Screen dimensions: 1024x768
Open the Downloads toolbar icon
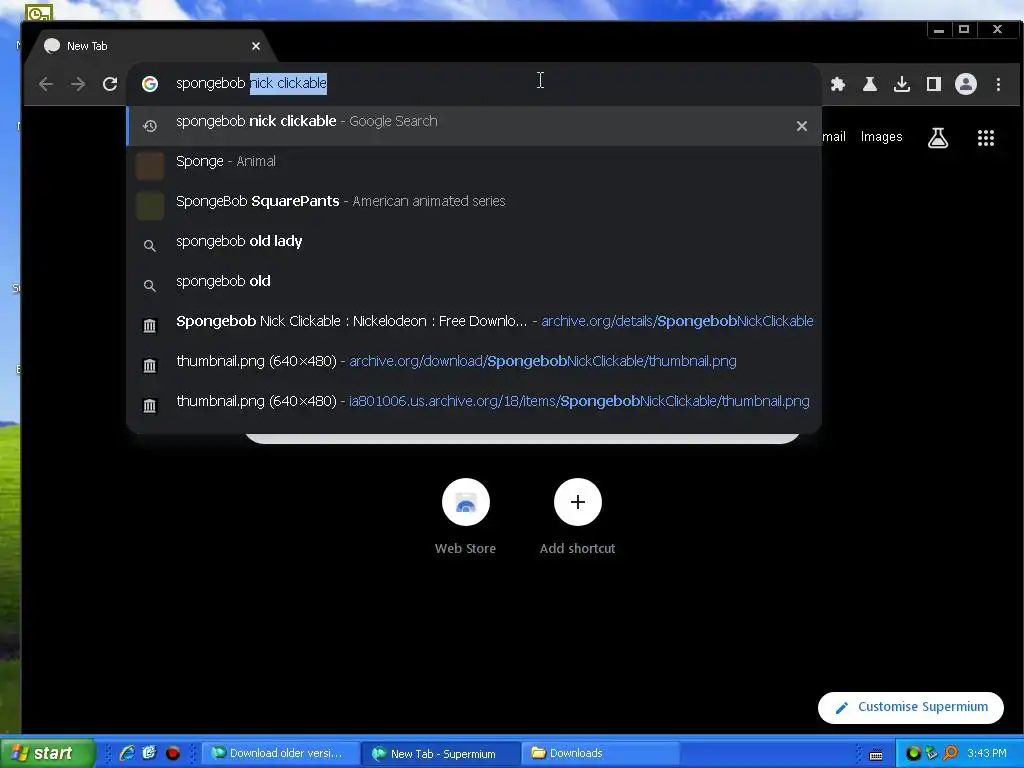[x=901, y=84]
